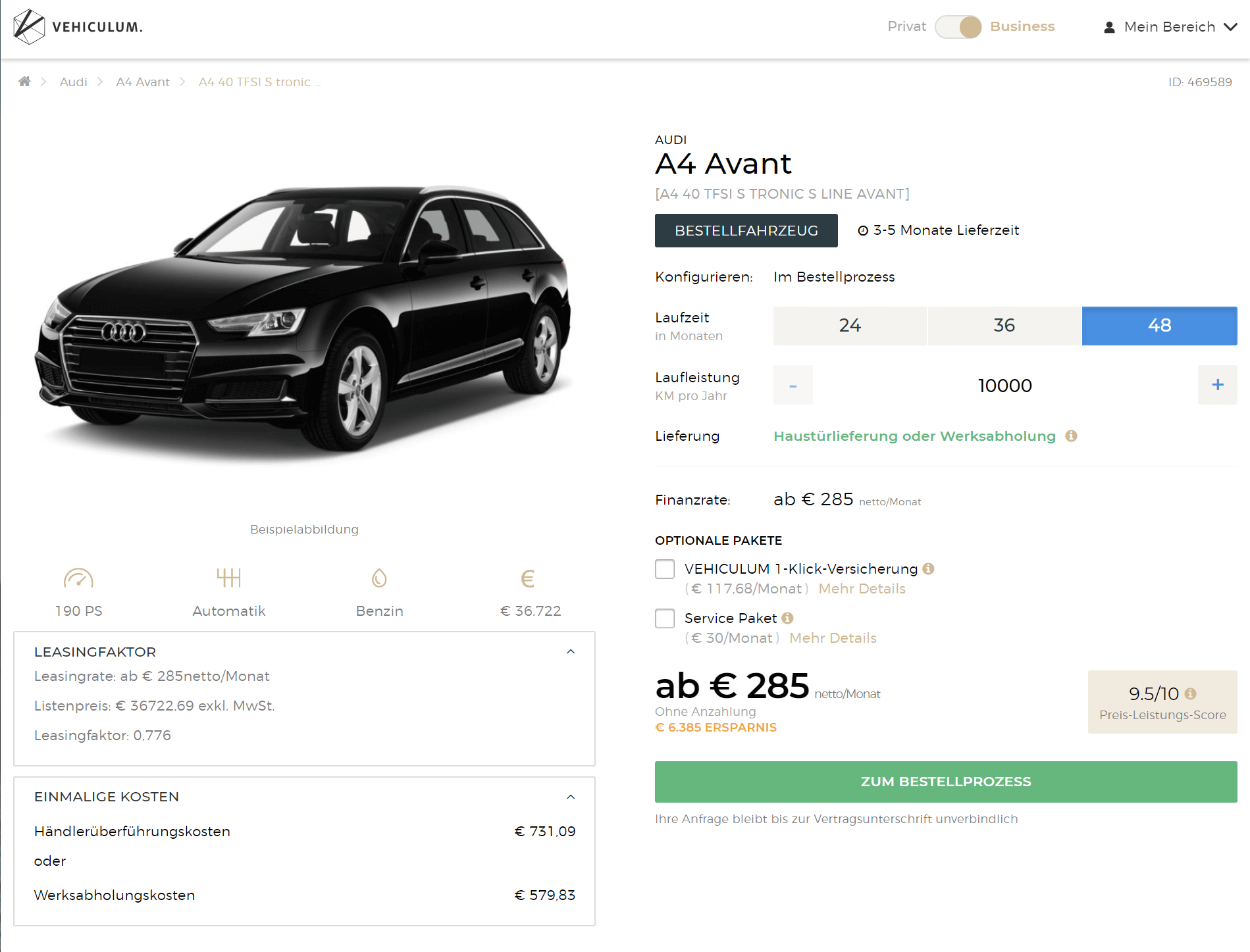Click the 190 PS speedometer icon

(78, 578)
